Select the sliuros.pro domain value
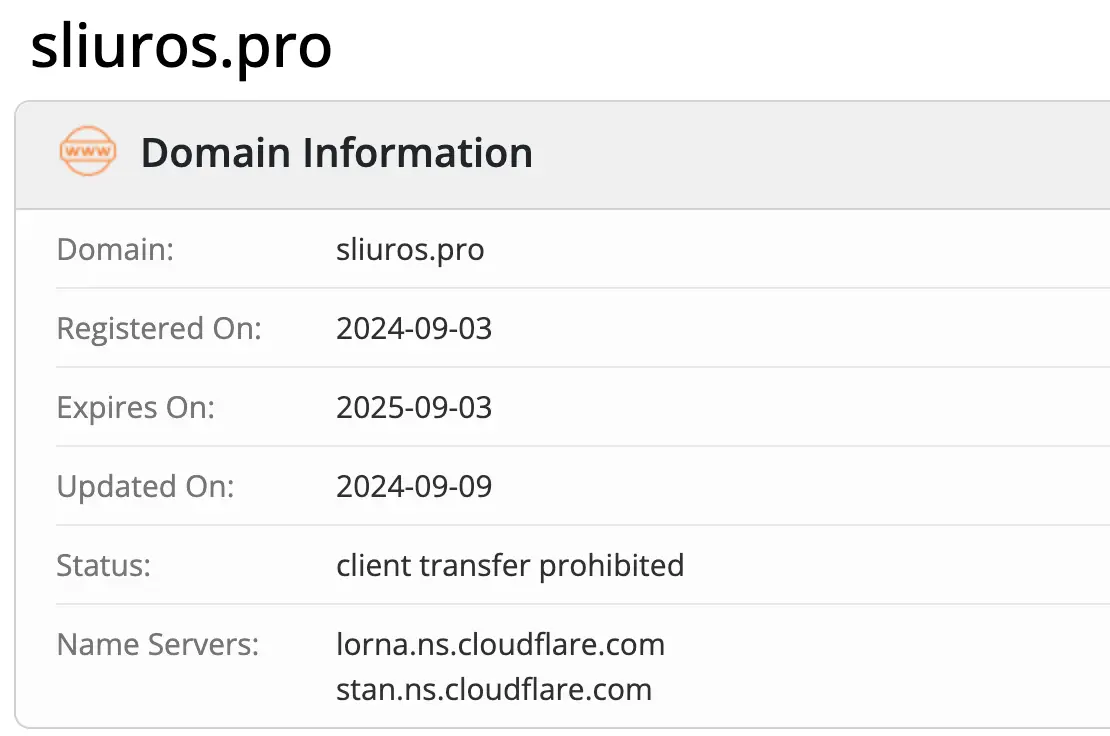The image size is (1110, 736). point(410,249)
